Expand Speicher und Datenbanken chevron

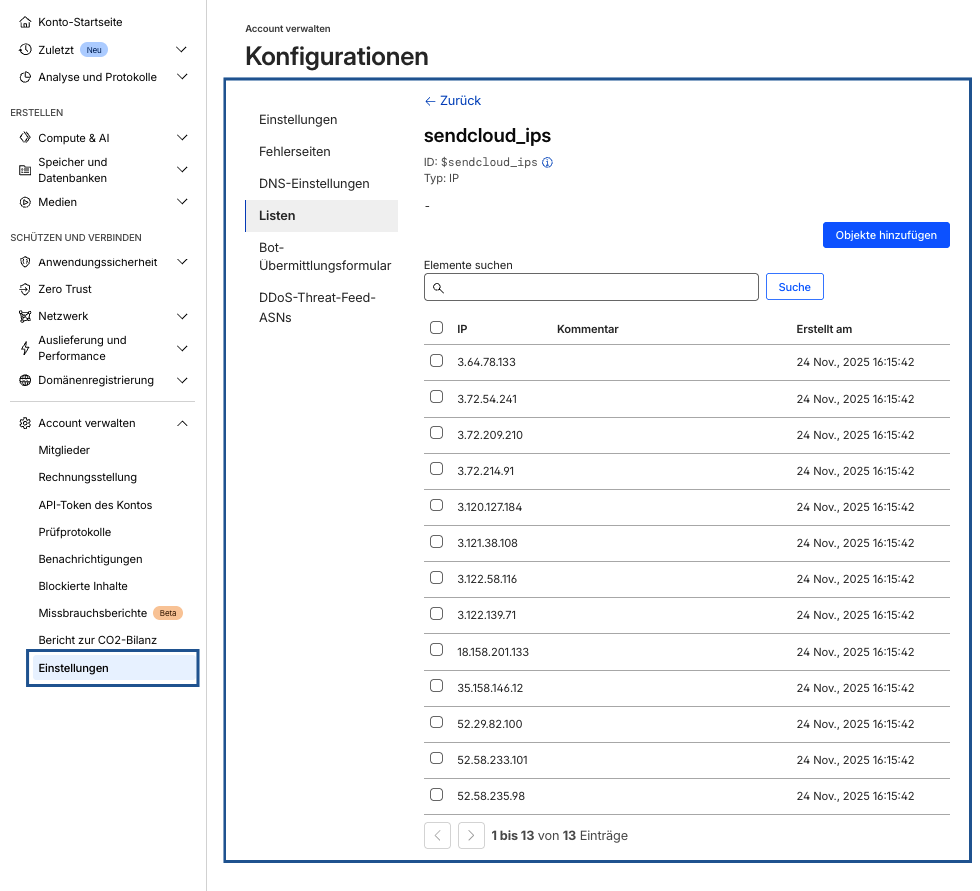182,169
